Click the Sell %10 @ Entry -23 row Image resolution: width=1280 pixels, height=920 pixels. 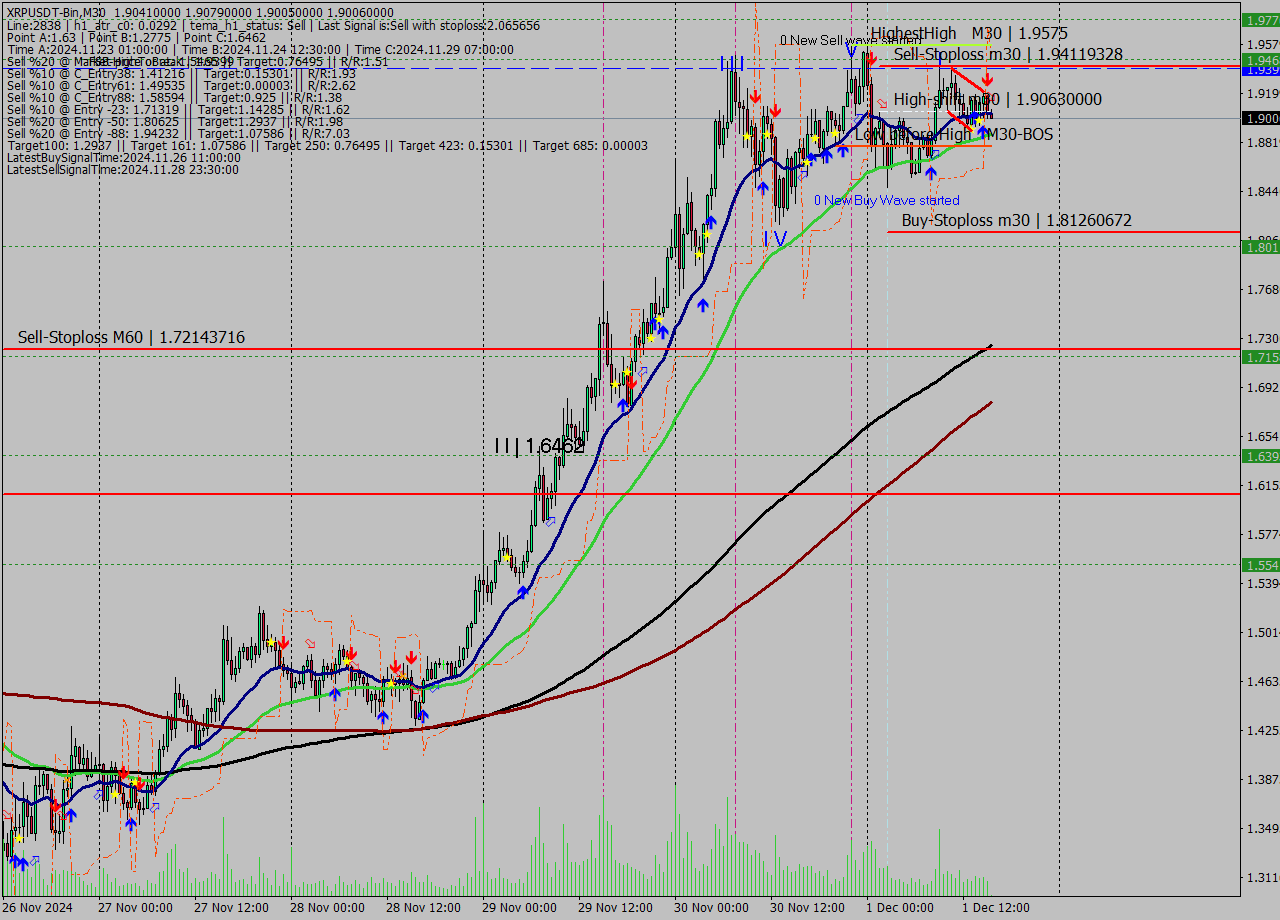(178, 110)
